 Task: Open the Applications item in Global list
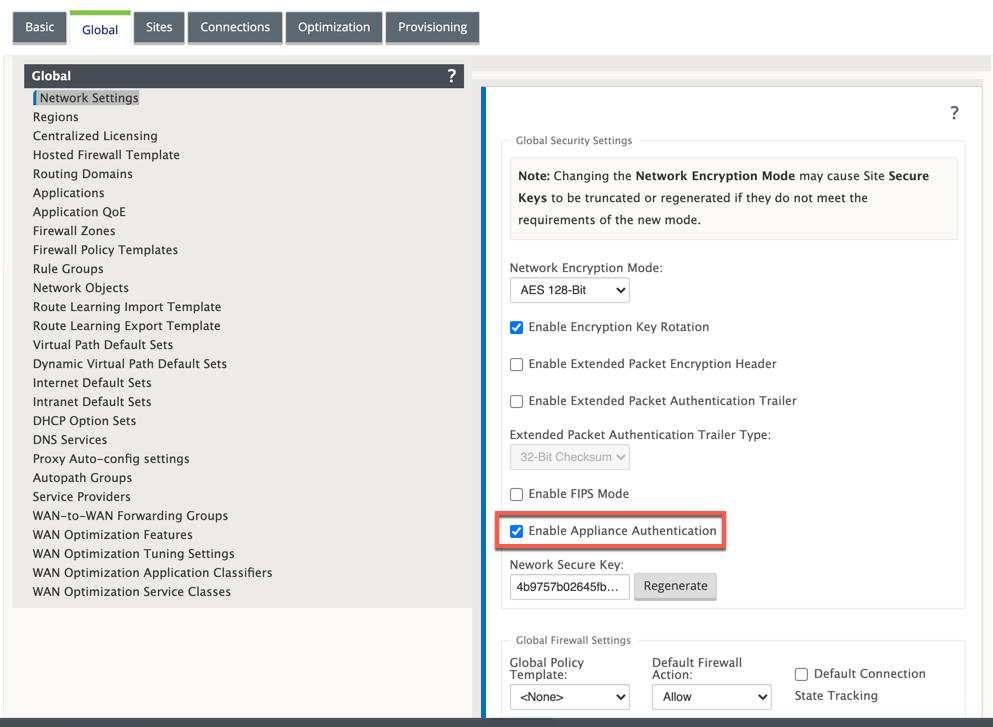(68, 193)
